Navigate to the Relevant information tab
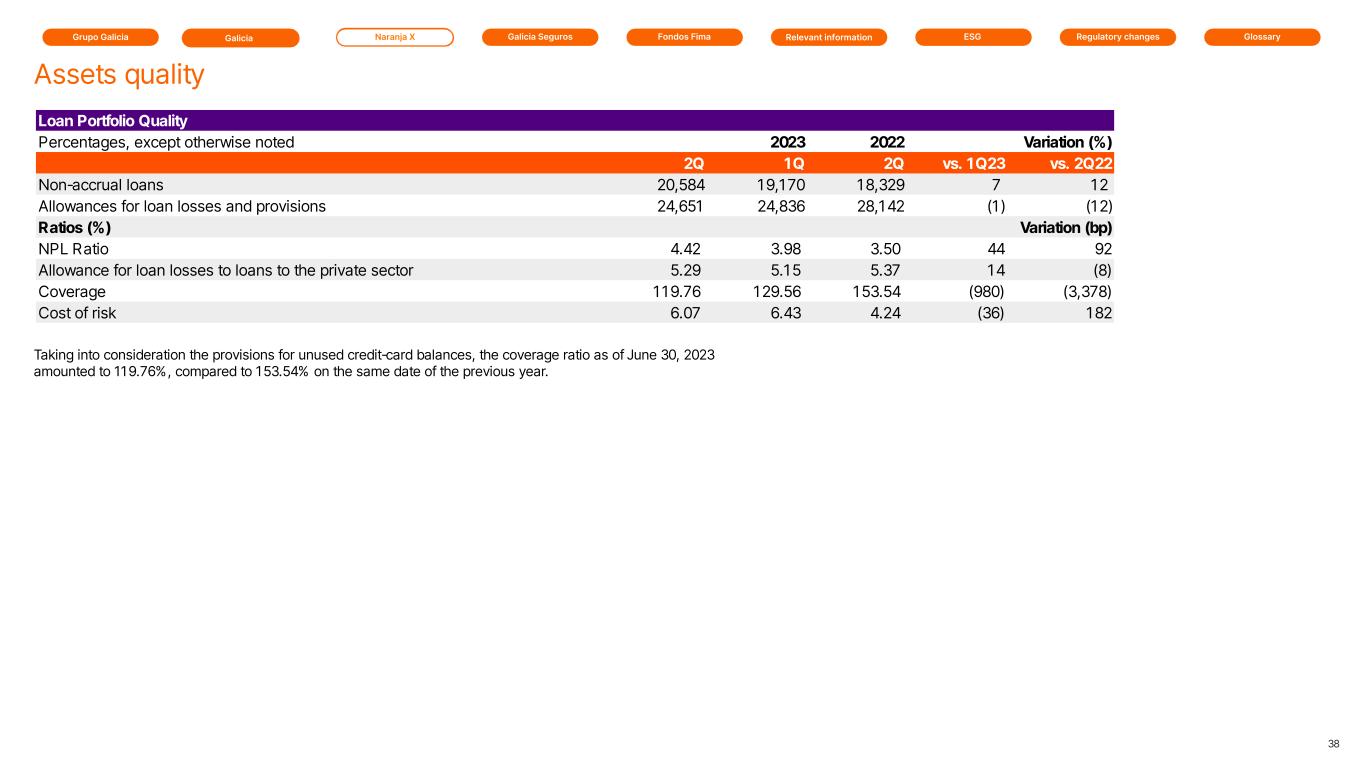The height and width of the screenshot is (768, 1365). [829, 38]
